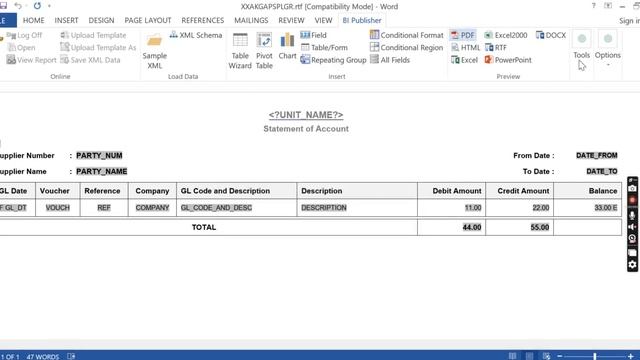Image resolution: width=640 pixels, height=360 pixels.
Task: Click Upload Template As
Action: pos(98,48)
